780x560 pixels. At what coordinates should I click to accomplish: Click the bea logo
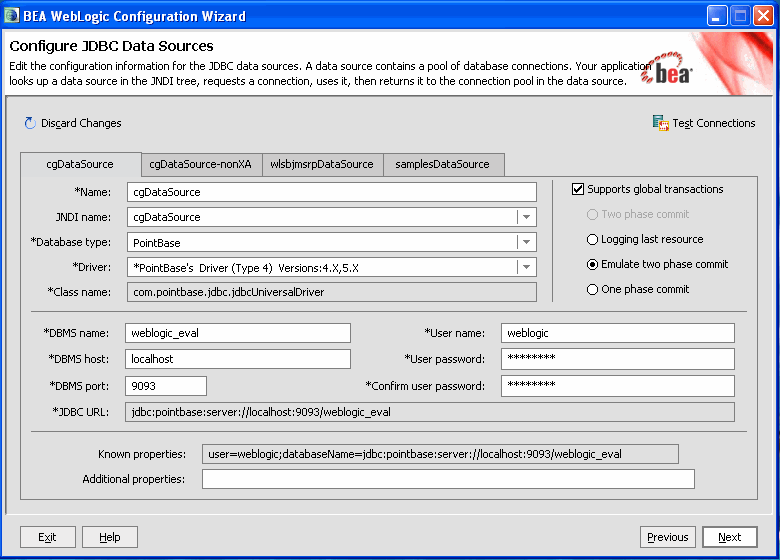click(667, 70)
